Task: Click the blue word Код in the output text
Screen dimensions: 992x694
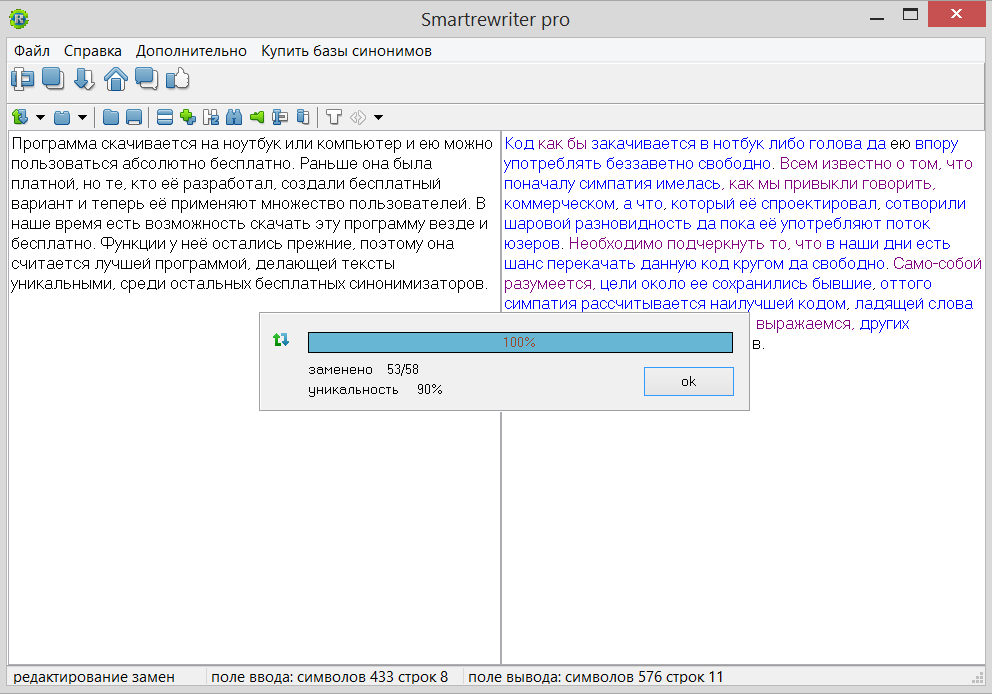Action: tap(519, 144)
